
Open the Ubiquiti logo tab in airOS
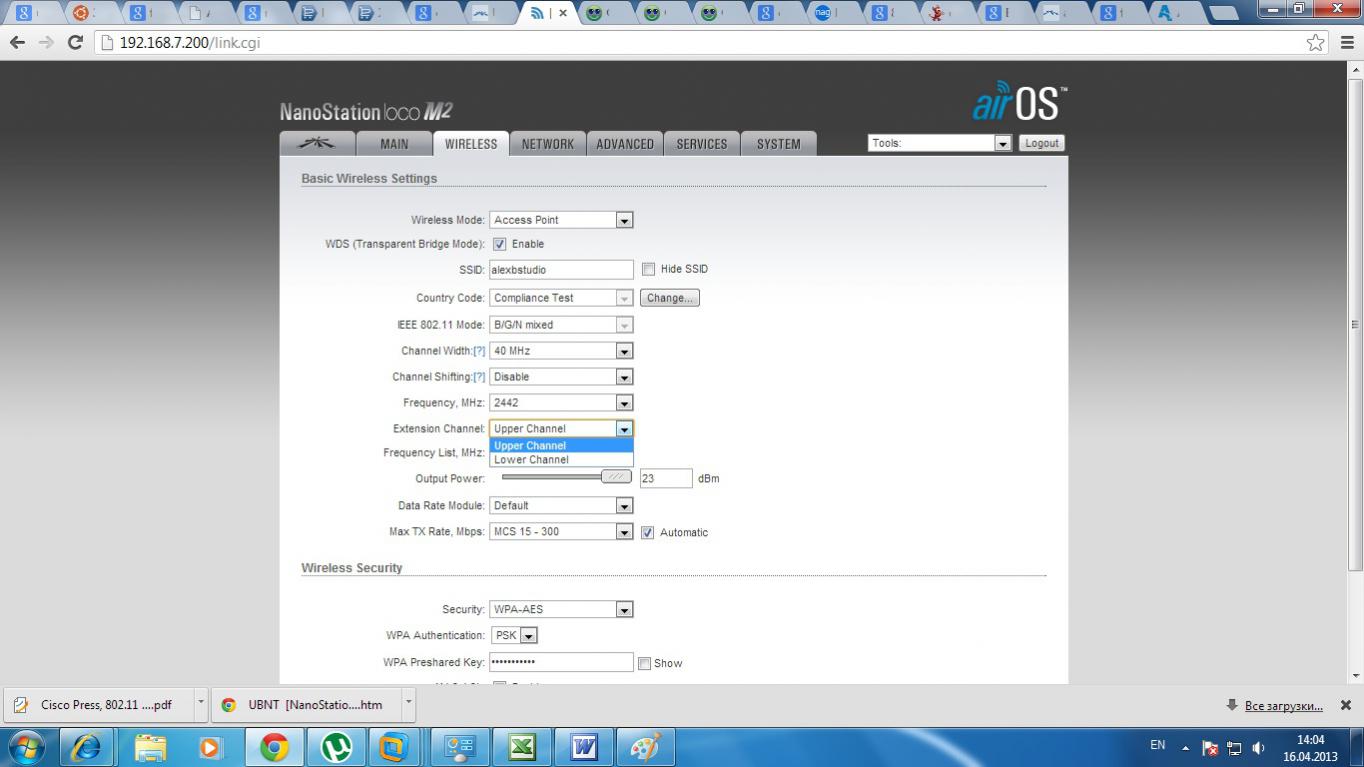[317, 144]
